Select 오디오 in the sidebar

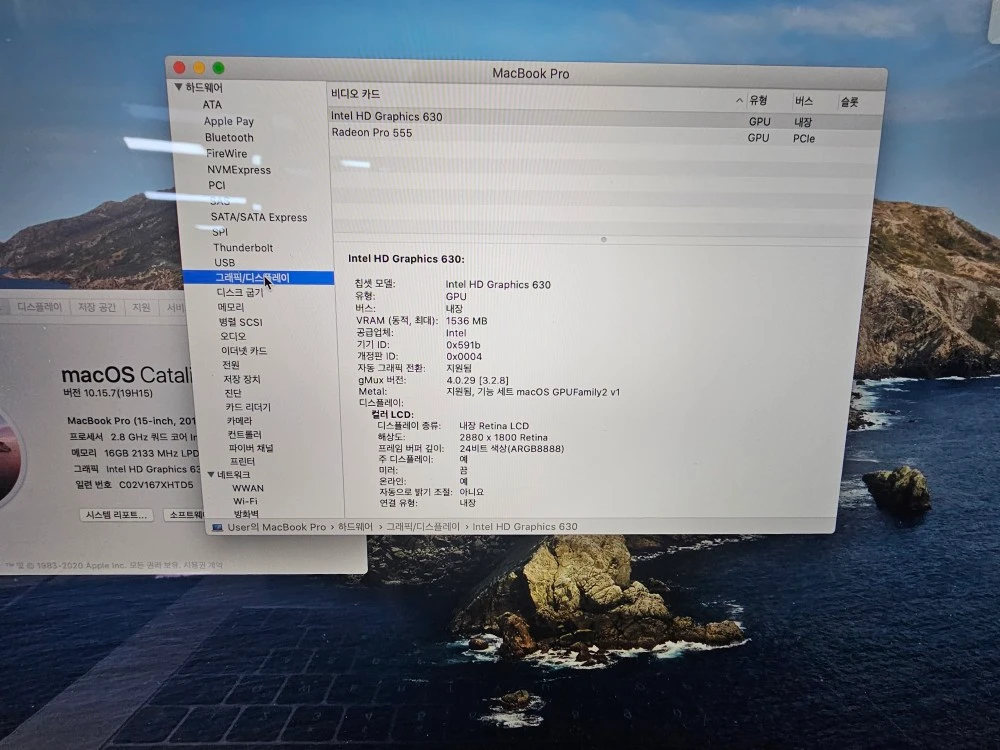point(233,336)
